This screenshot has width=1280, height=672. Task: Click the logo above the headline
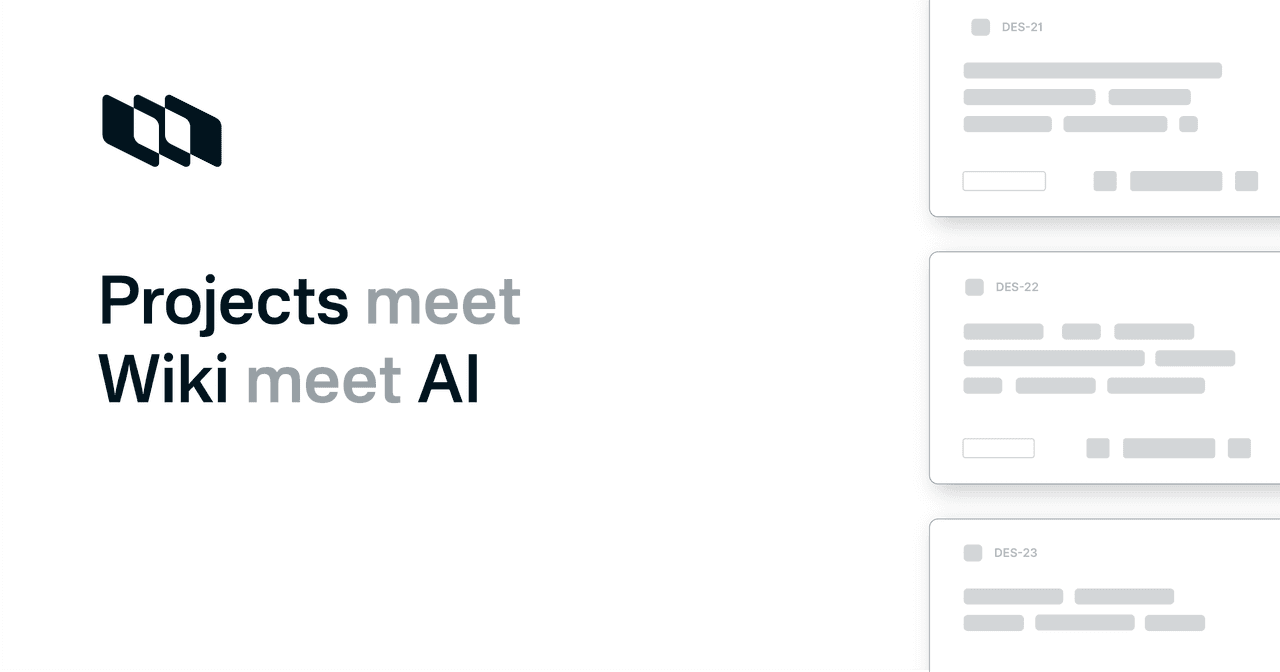coord(162,130)
